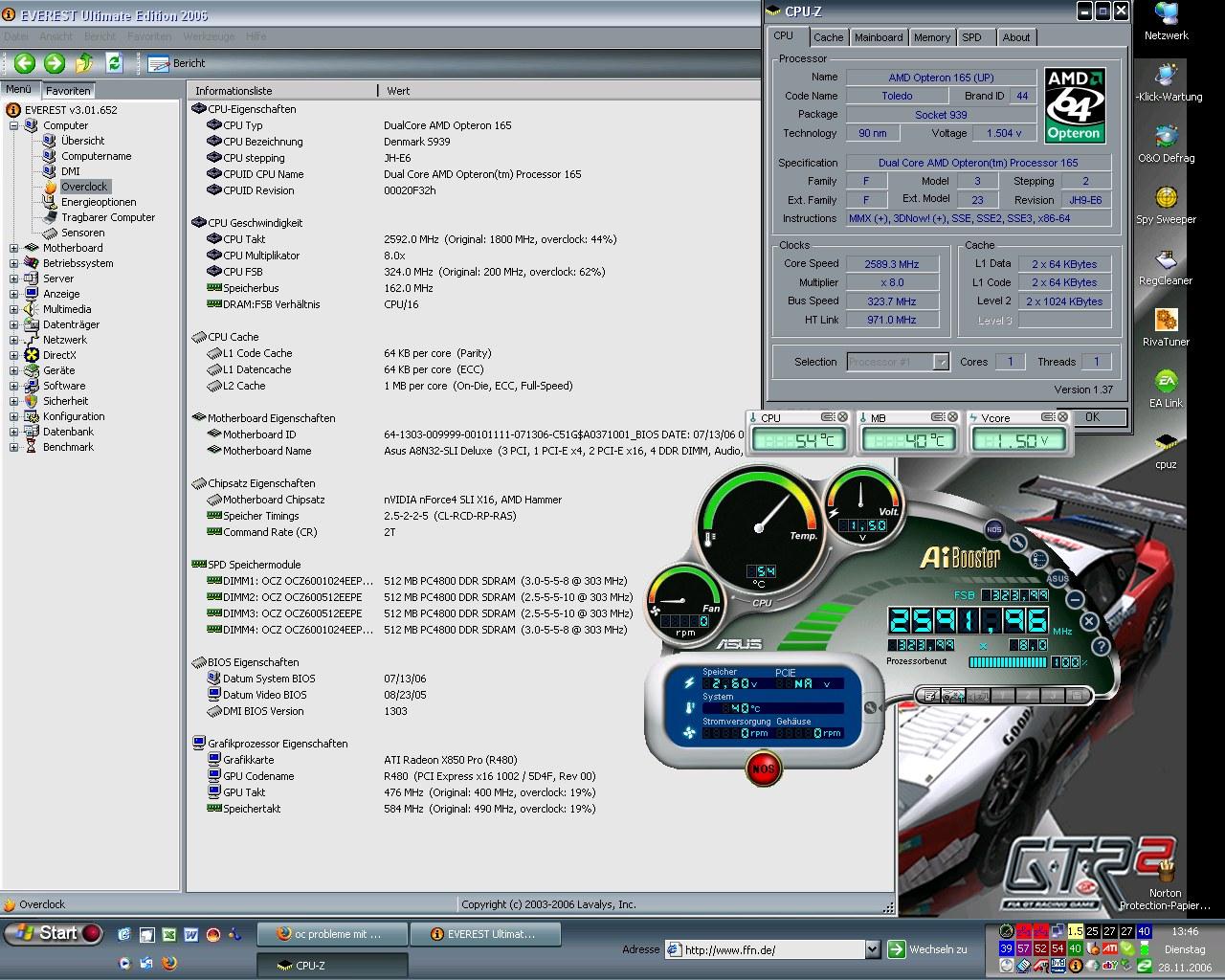Open AiBooster wrench settings icon

click(x=1017, y=543)
